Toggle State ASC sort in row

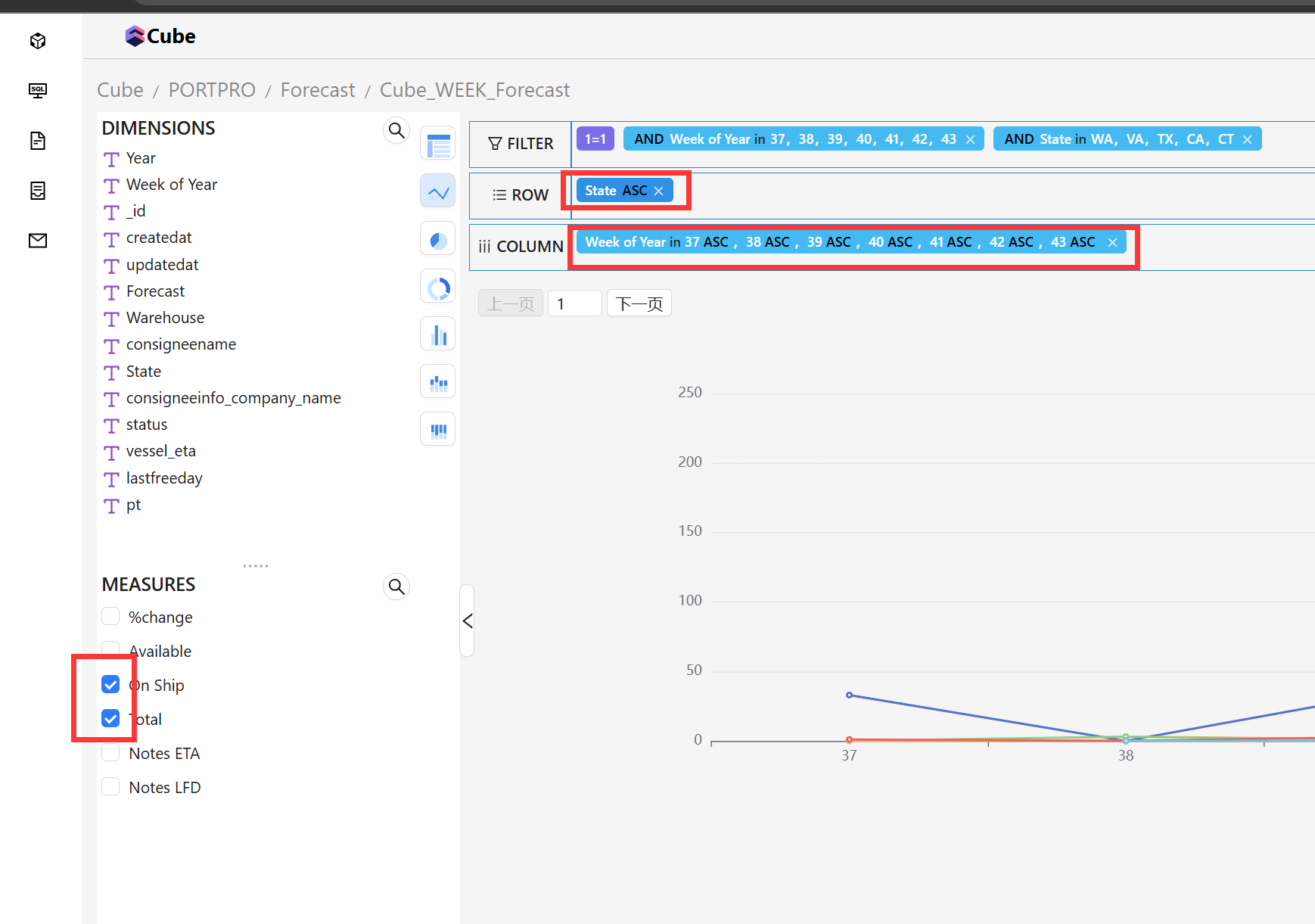(635, 191)
